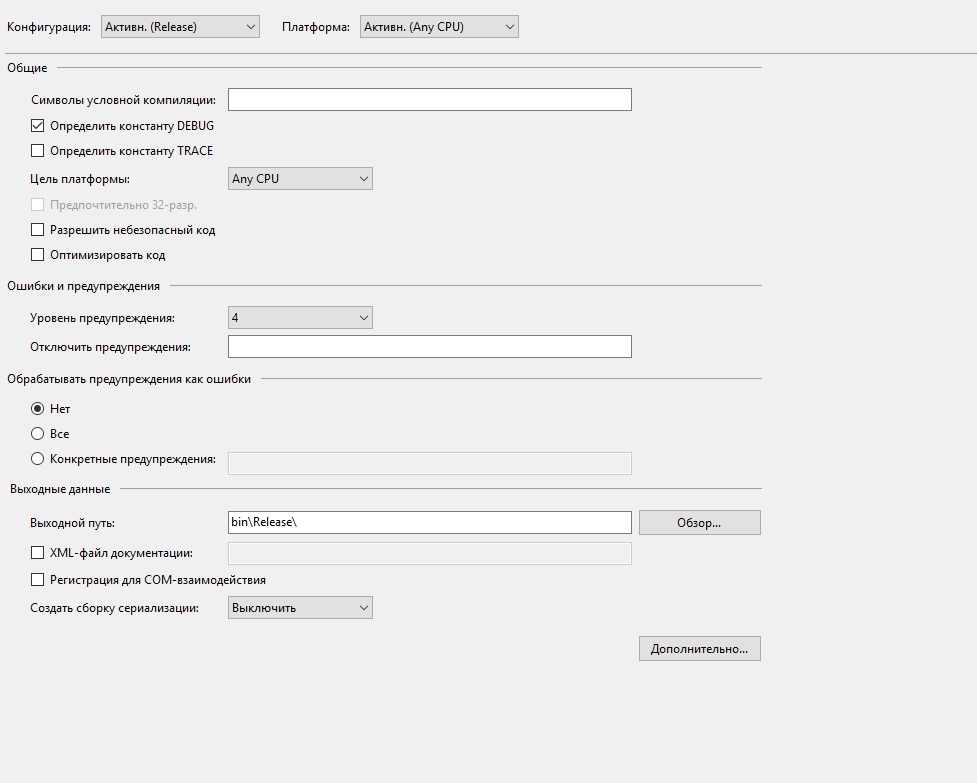Expand the Цель платформы dropdown
This screenshot has height=783, width=977.
[x=300, y=179]
